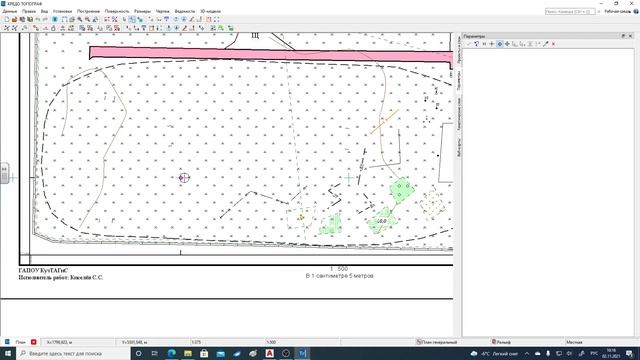Toggle the highlighted blue diamond icon in Параметры
Viewport: 640px width, 360px height.
point(500,44)
